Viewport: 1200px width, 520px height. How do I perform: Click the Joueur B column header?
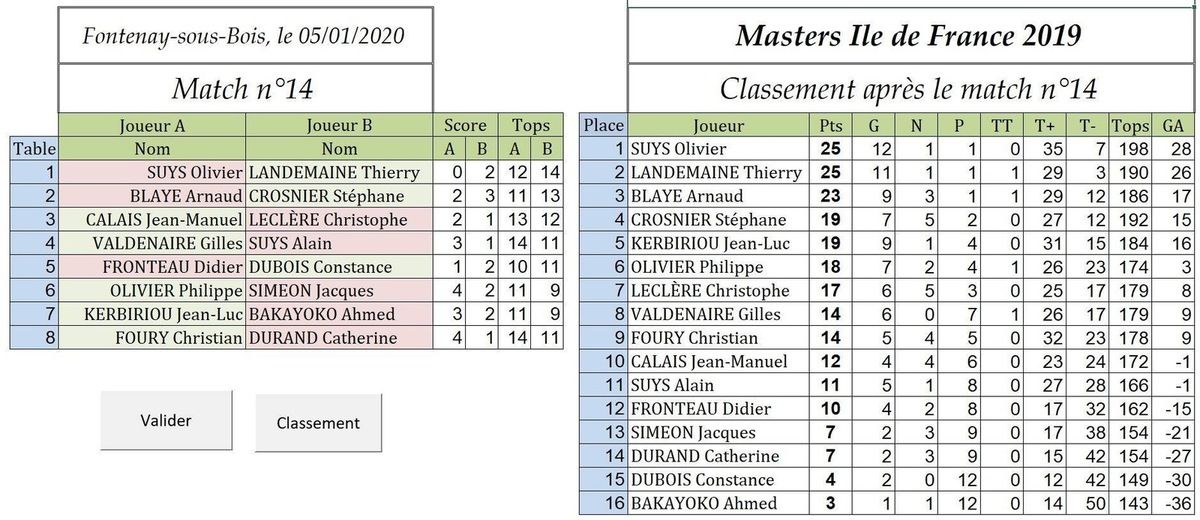click(339, 126)
